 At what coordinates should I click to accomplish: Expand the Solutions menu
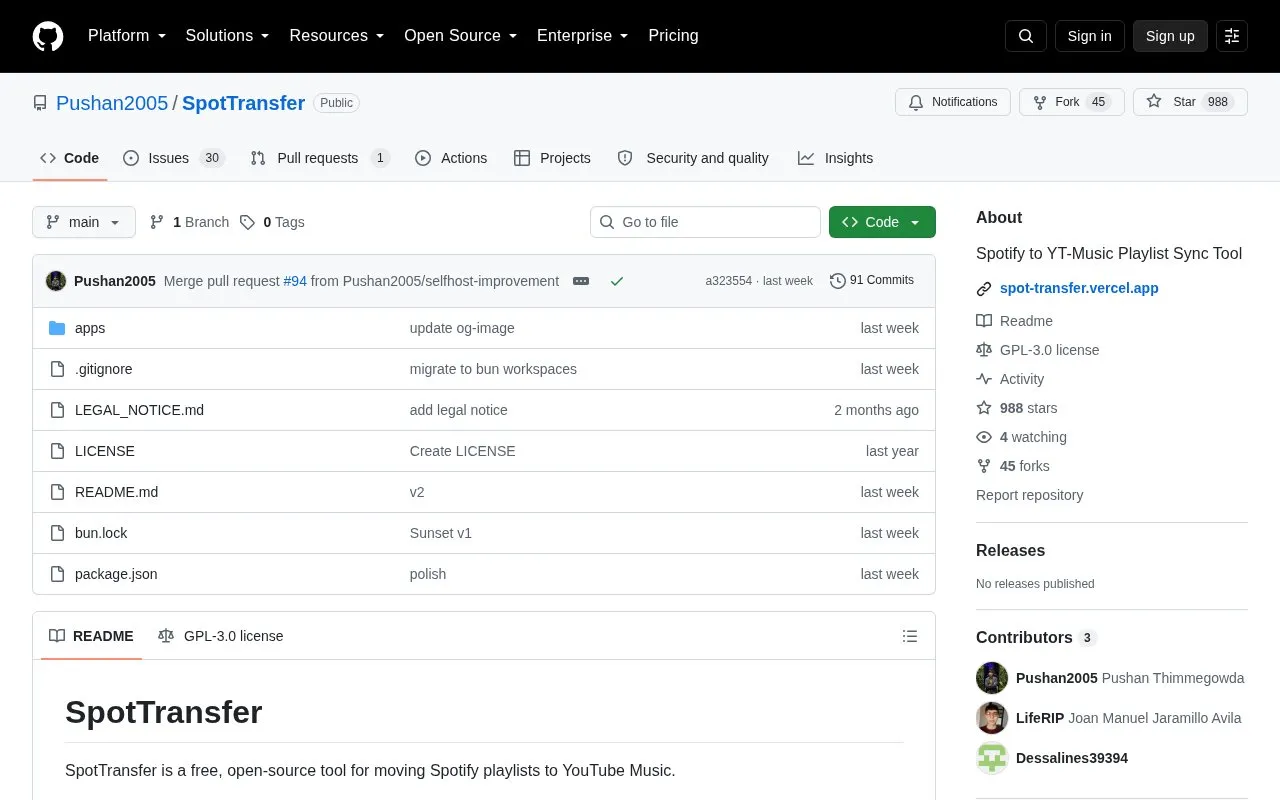(228, 36)
